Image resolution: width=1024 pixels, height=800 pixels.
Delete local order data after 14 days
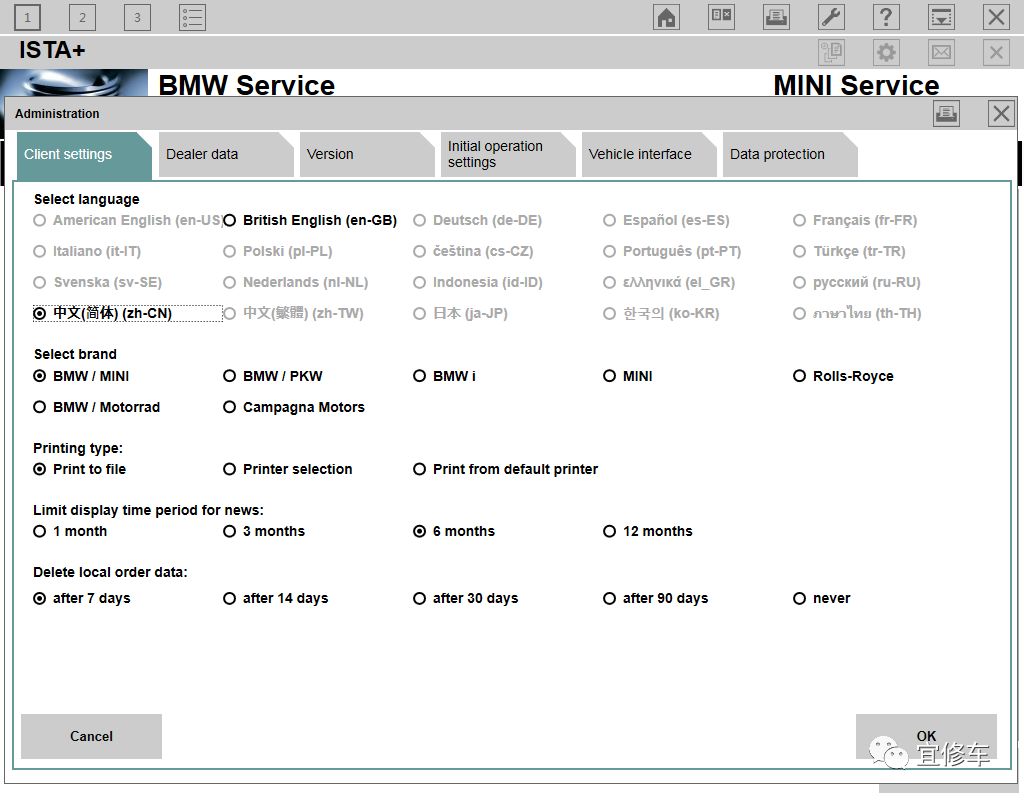[276, 598]
